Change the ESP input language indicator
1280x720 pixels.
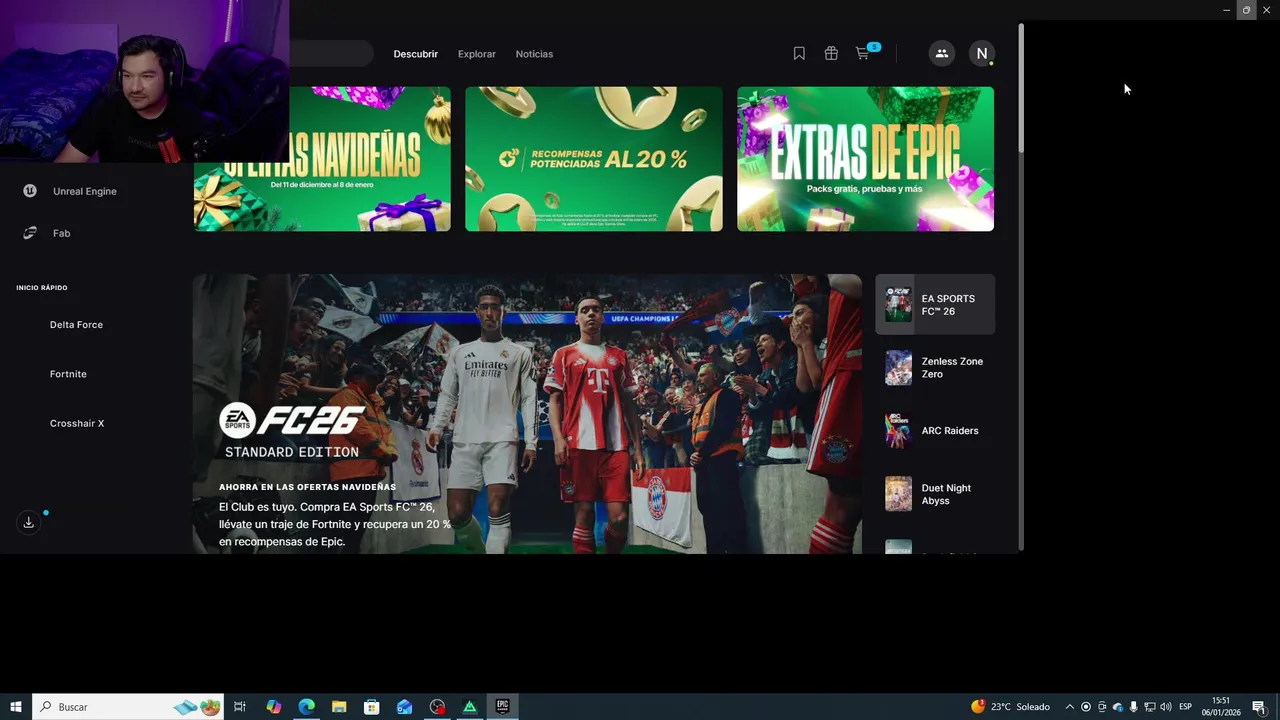click(x=1186, y=707)
